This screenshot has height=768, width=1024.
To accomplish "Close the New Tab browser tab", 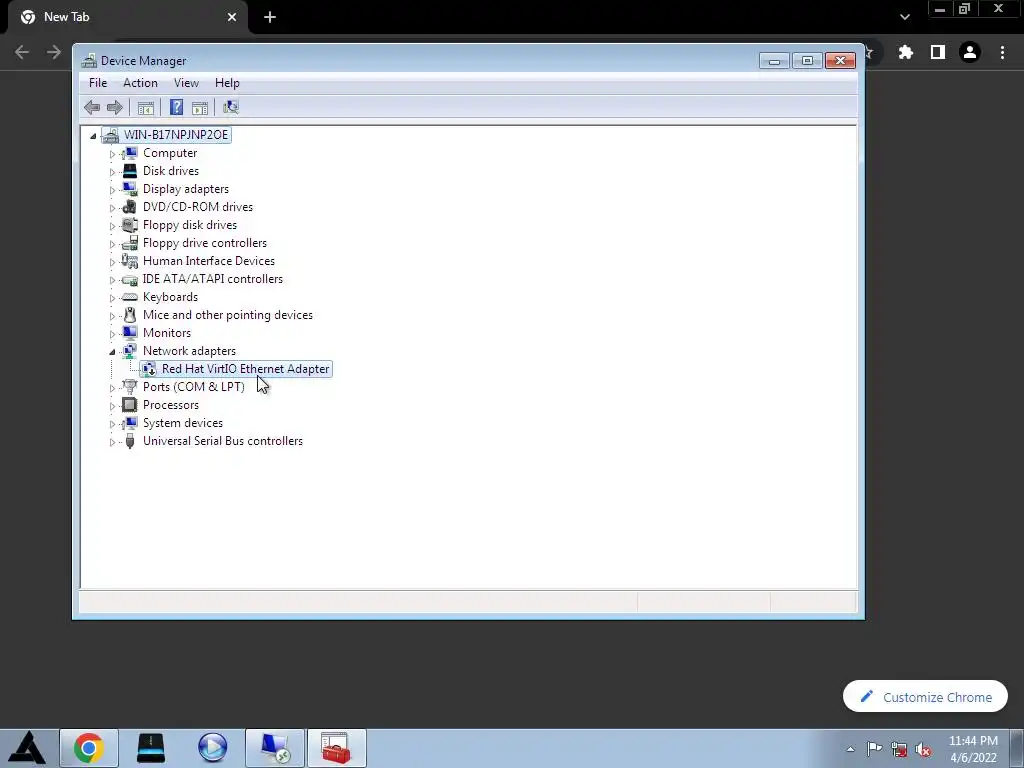I will 232,17.
